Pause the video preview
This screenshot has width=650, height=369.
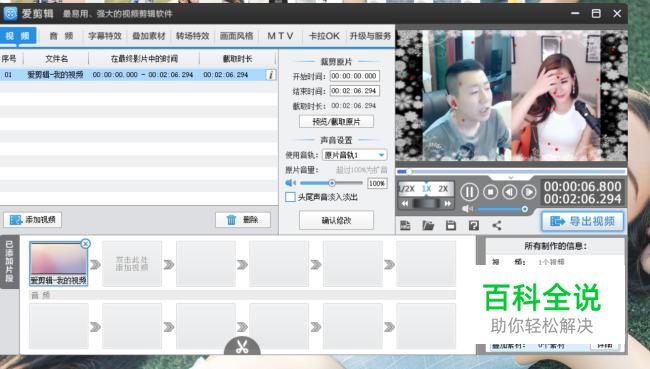469,192
